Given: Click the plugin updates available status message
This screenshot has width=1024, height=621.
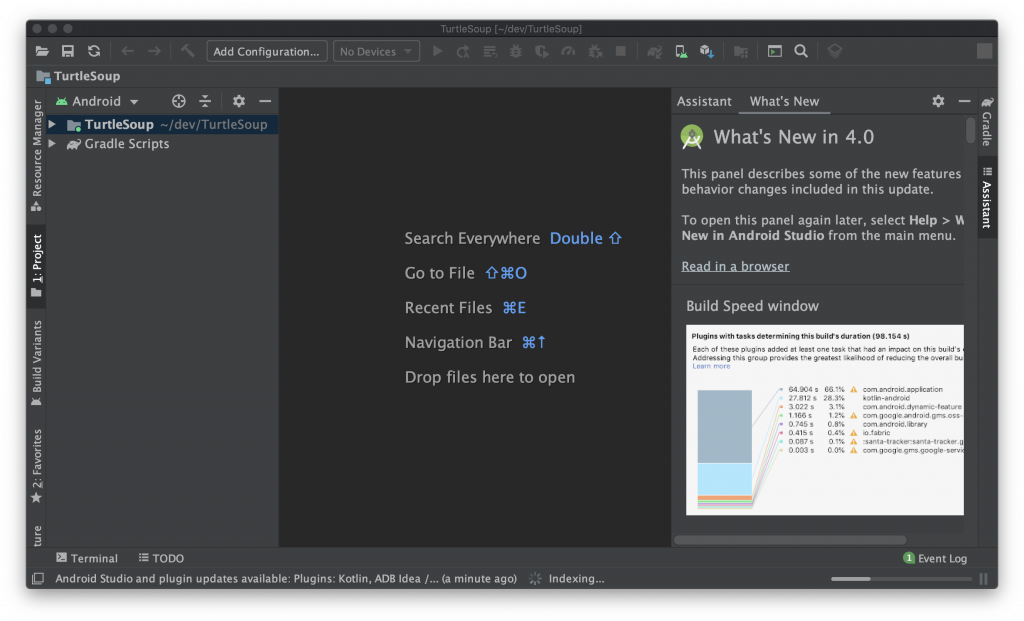Looking at the screenshot, I should tap(285, 579).
